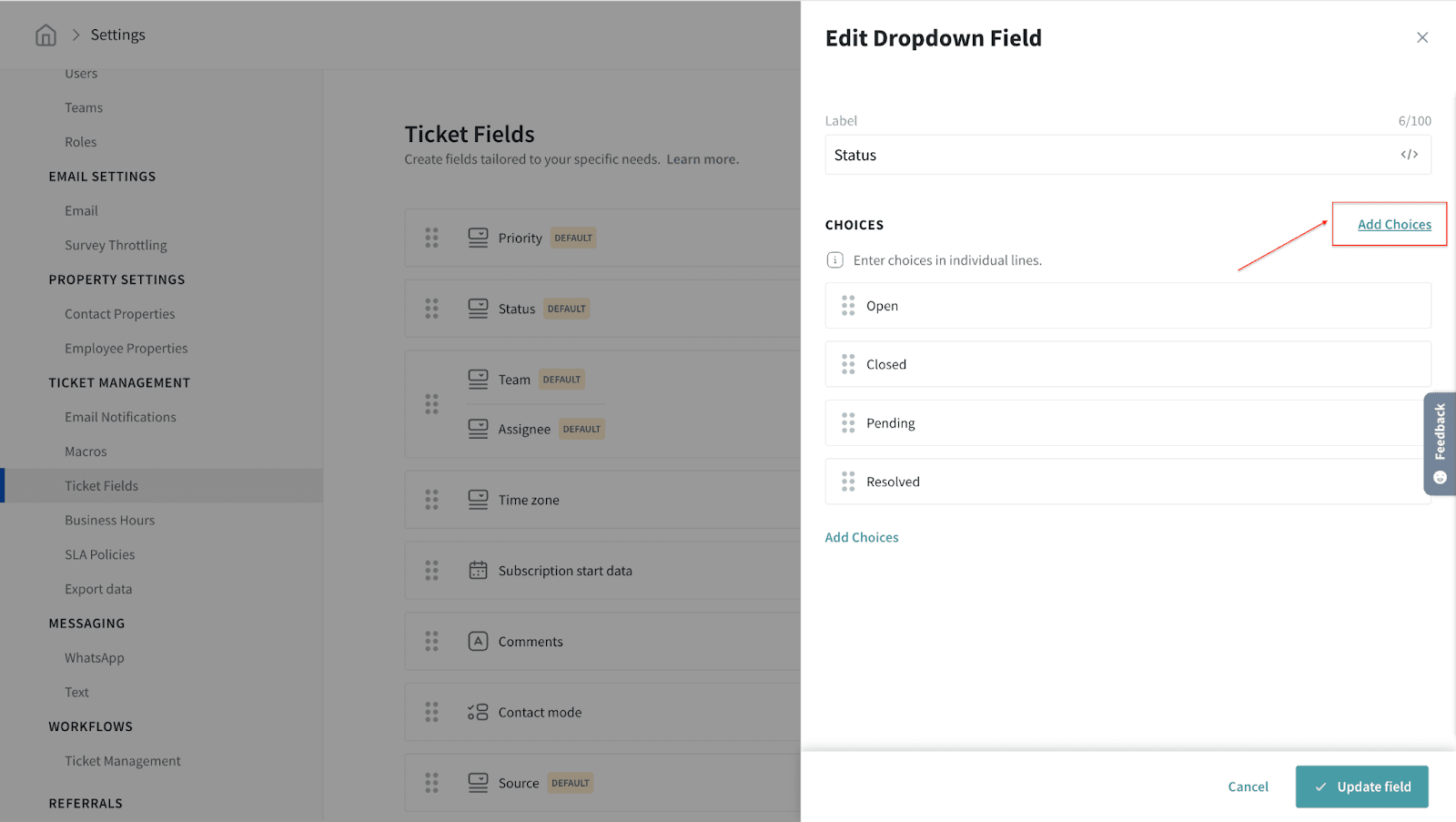Grab the drag handle for Closed choice
The height and width of the screenshot is (822, 1456).
848,364
